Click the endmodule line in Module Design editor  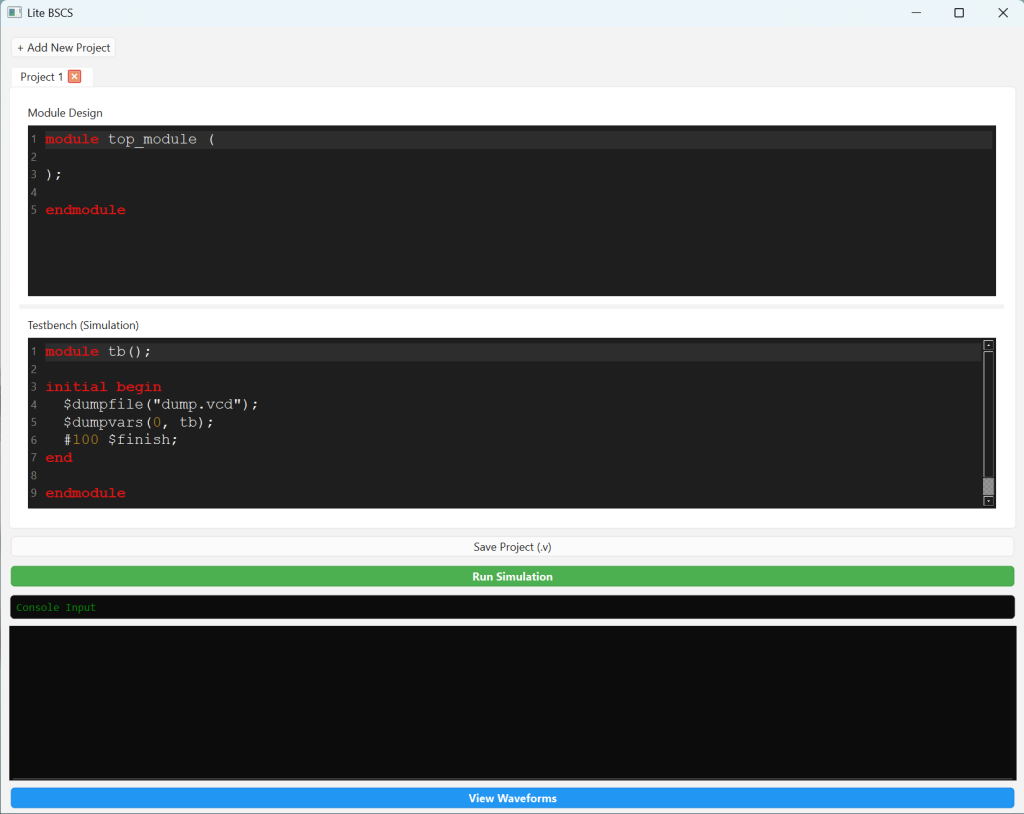tap(86, 210)
